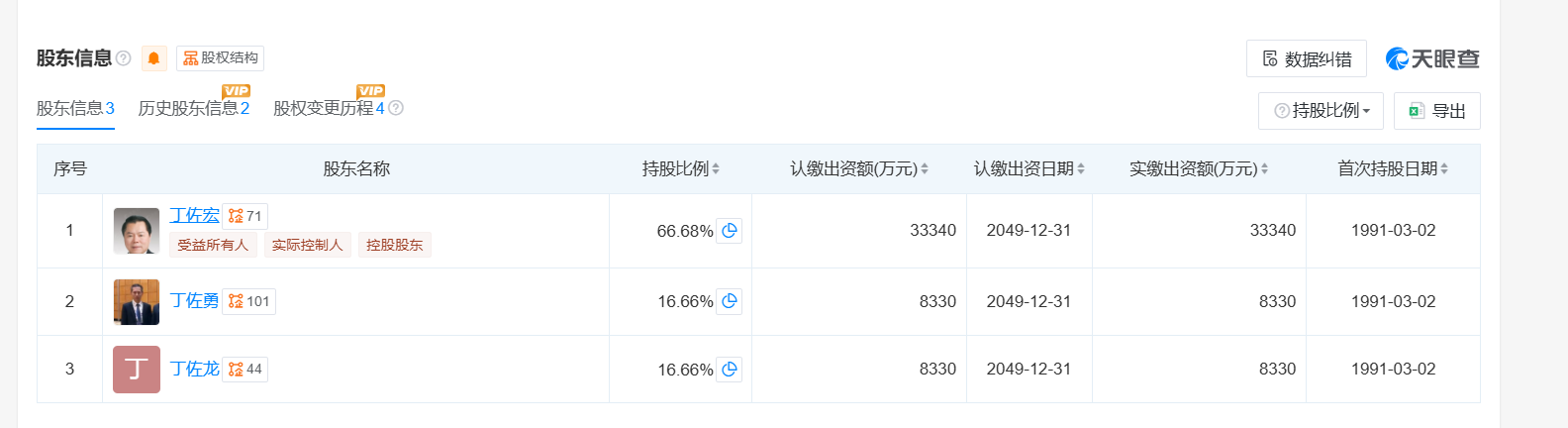The width and height of the screenshot is (1568, 428).
Task: Click the orange bell alert icon
Action: (x=153, y=58)
